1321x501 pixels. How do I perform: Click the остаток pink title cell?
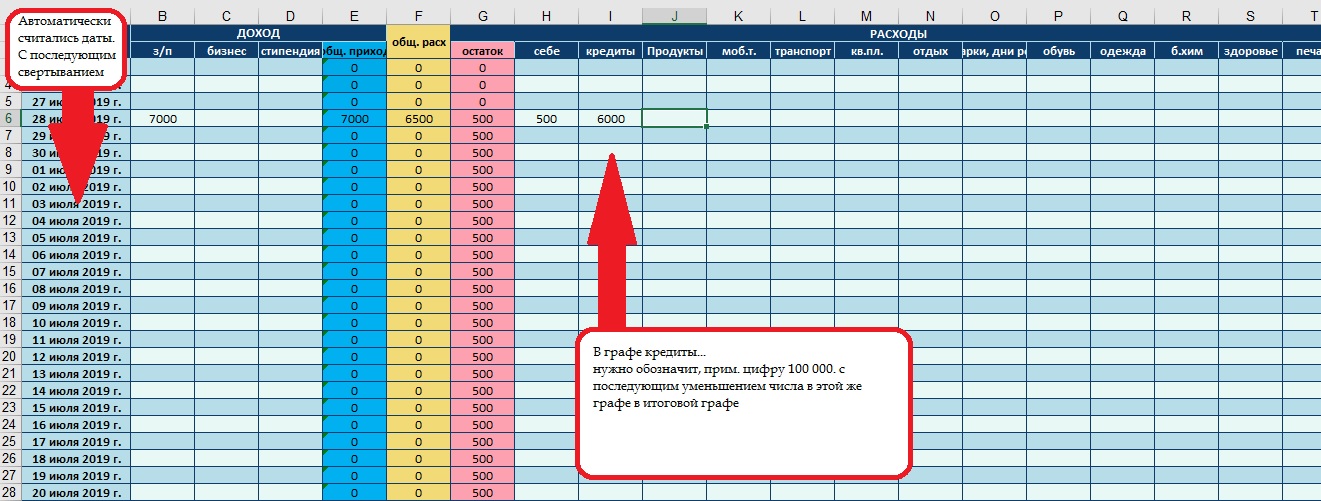pyautogui.click(x=482, y=51)
